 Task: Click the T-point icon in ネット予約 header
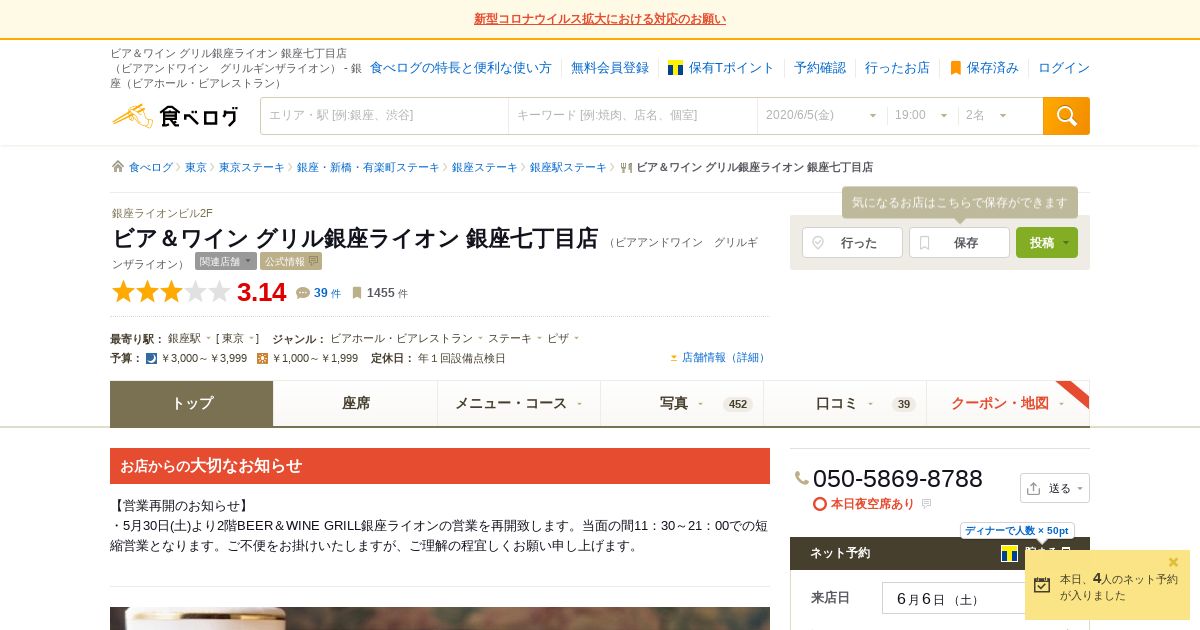point(1009,553)
